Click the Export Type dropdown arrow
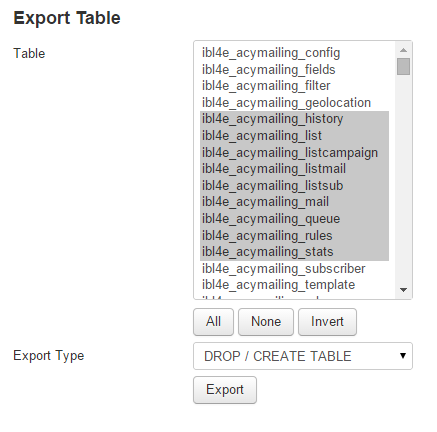 403,356
